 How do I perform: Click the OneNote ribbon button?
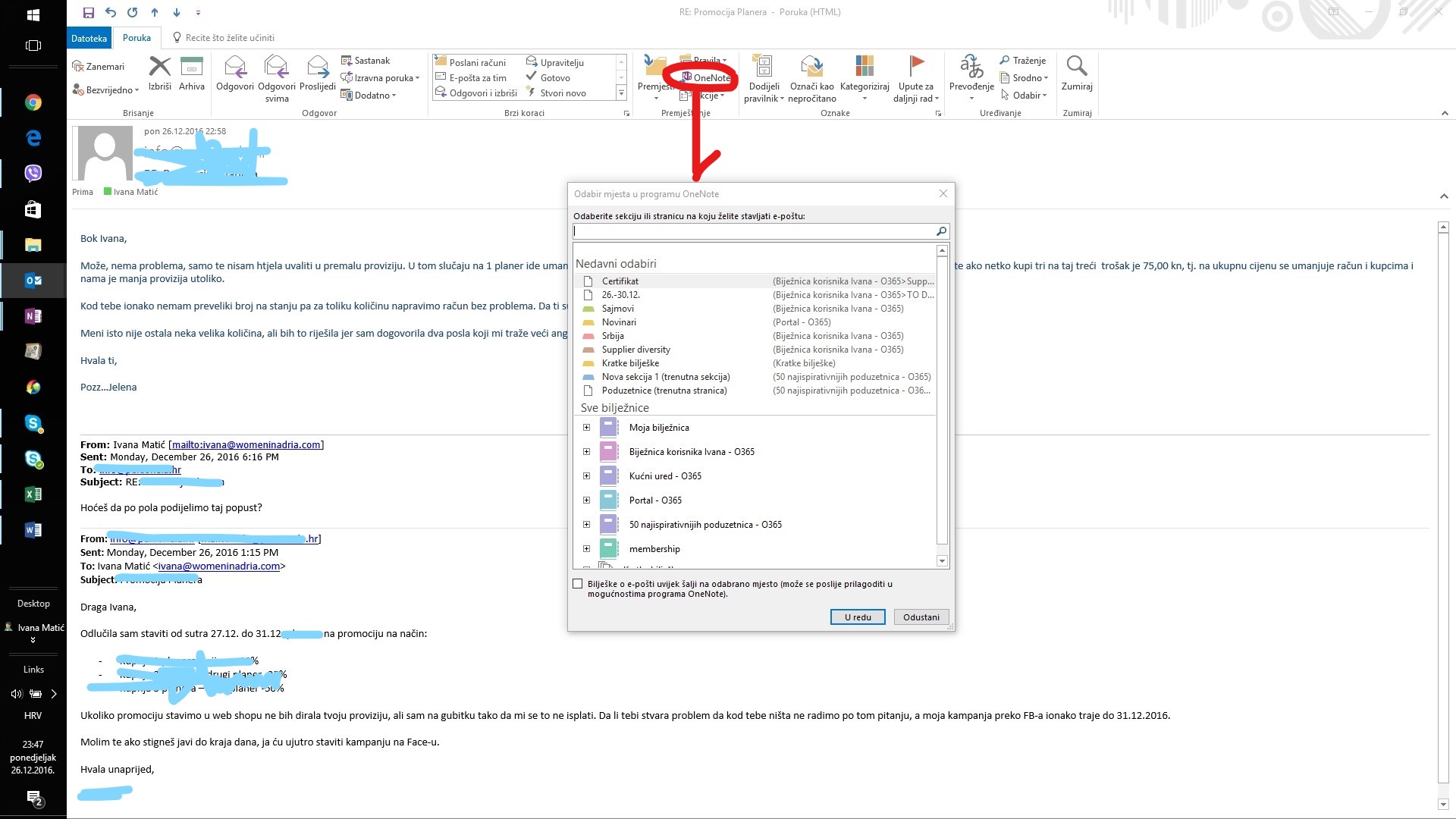coord(706,78)
